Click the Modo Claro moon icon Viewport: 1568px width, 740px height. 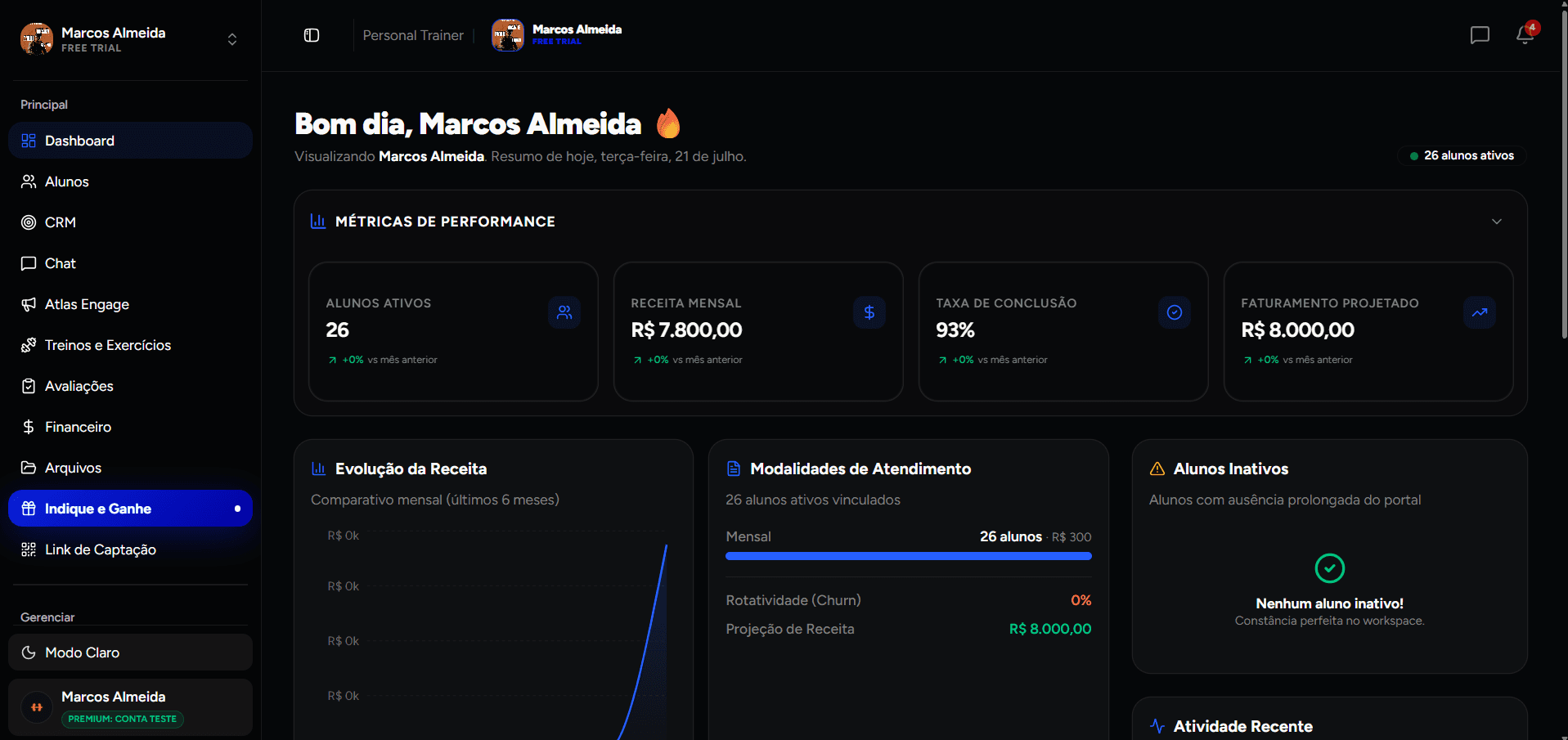29,653
